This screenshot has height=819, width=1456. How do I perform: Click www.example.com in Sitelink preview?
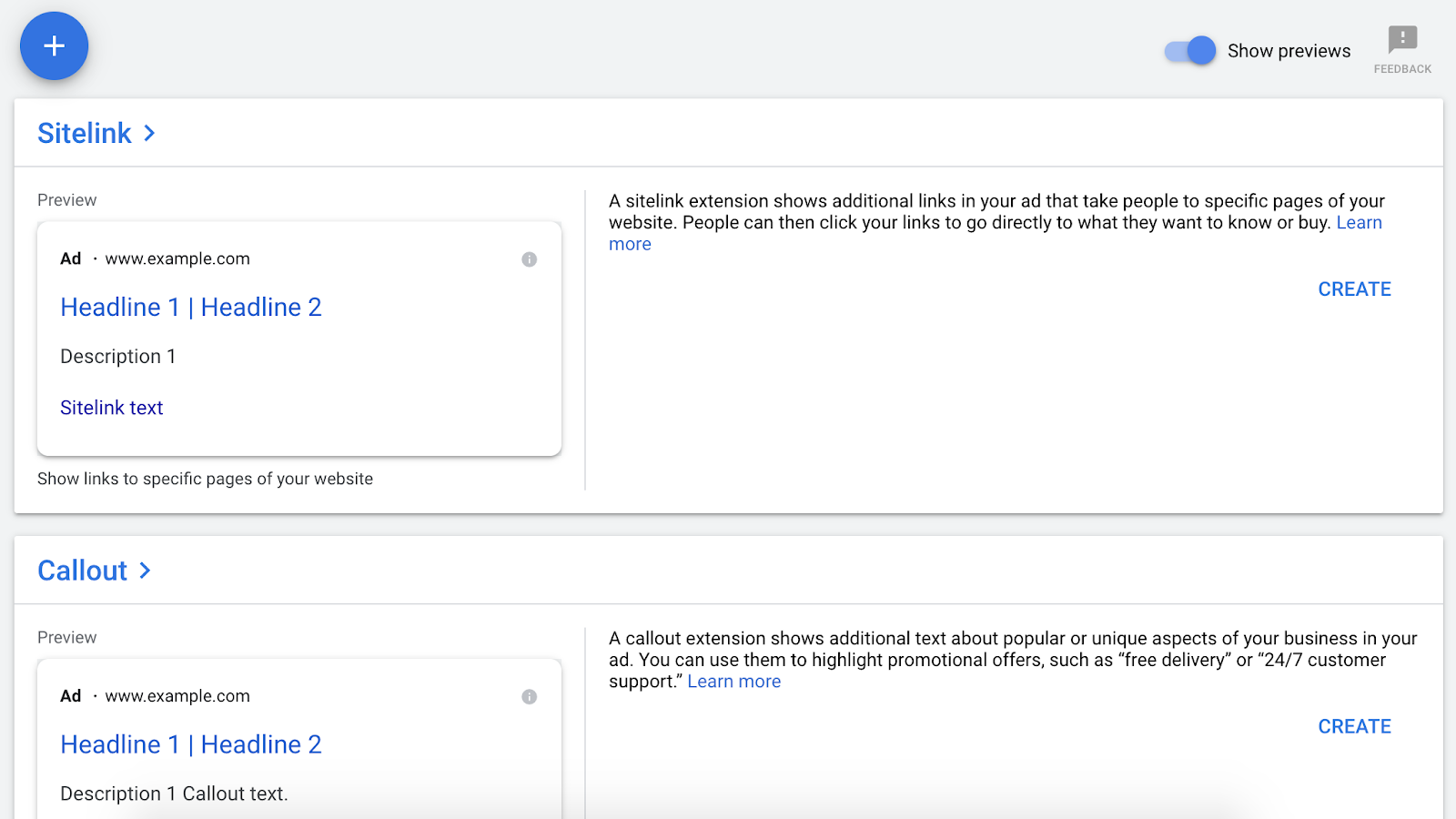click(177, 258)
